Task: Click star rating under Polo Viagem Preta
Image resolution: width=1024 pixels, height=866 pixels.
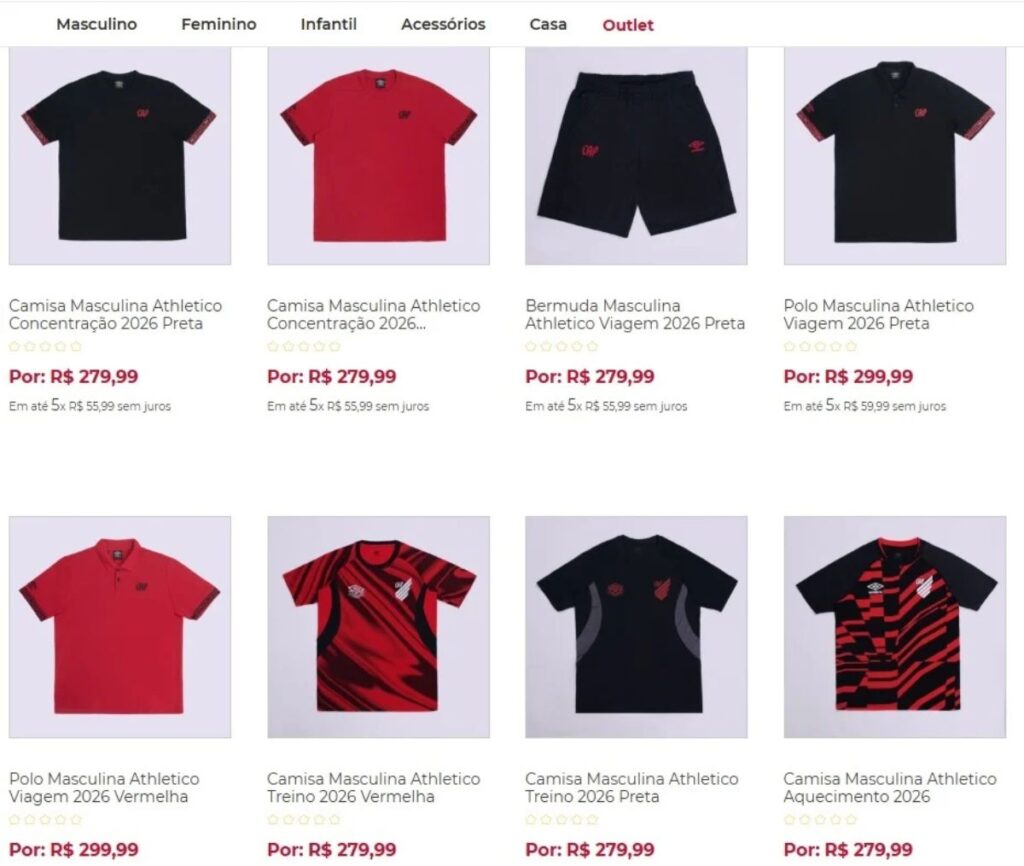Action: 820,346
